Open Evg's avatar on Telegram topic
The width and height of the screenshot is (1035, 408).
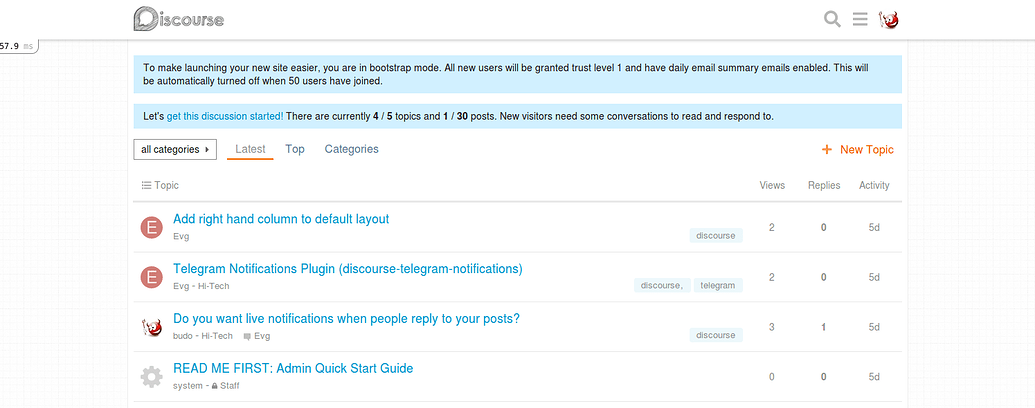(x=151, y=277)
